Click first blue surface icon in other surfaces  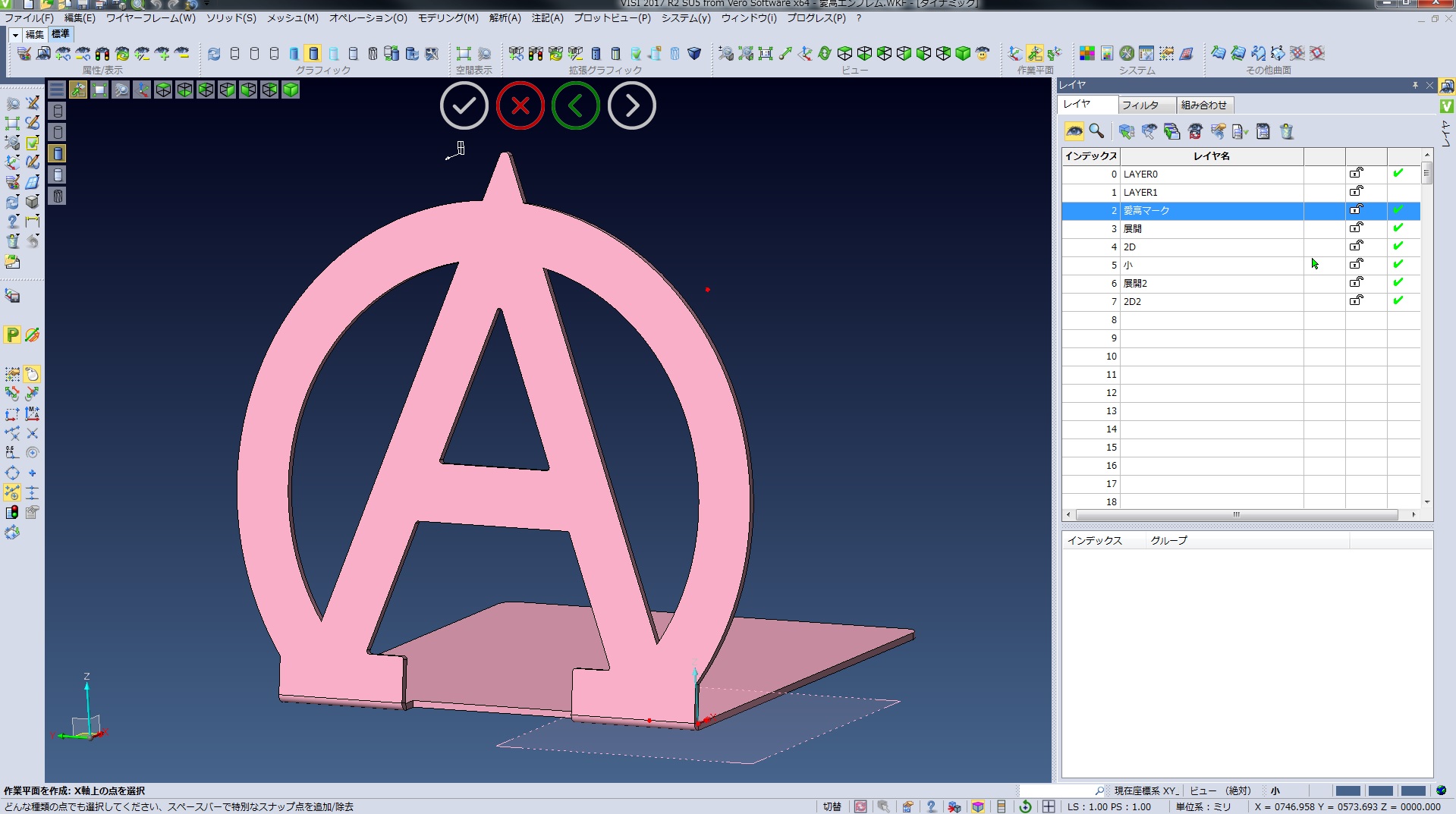point(1219,53)
